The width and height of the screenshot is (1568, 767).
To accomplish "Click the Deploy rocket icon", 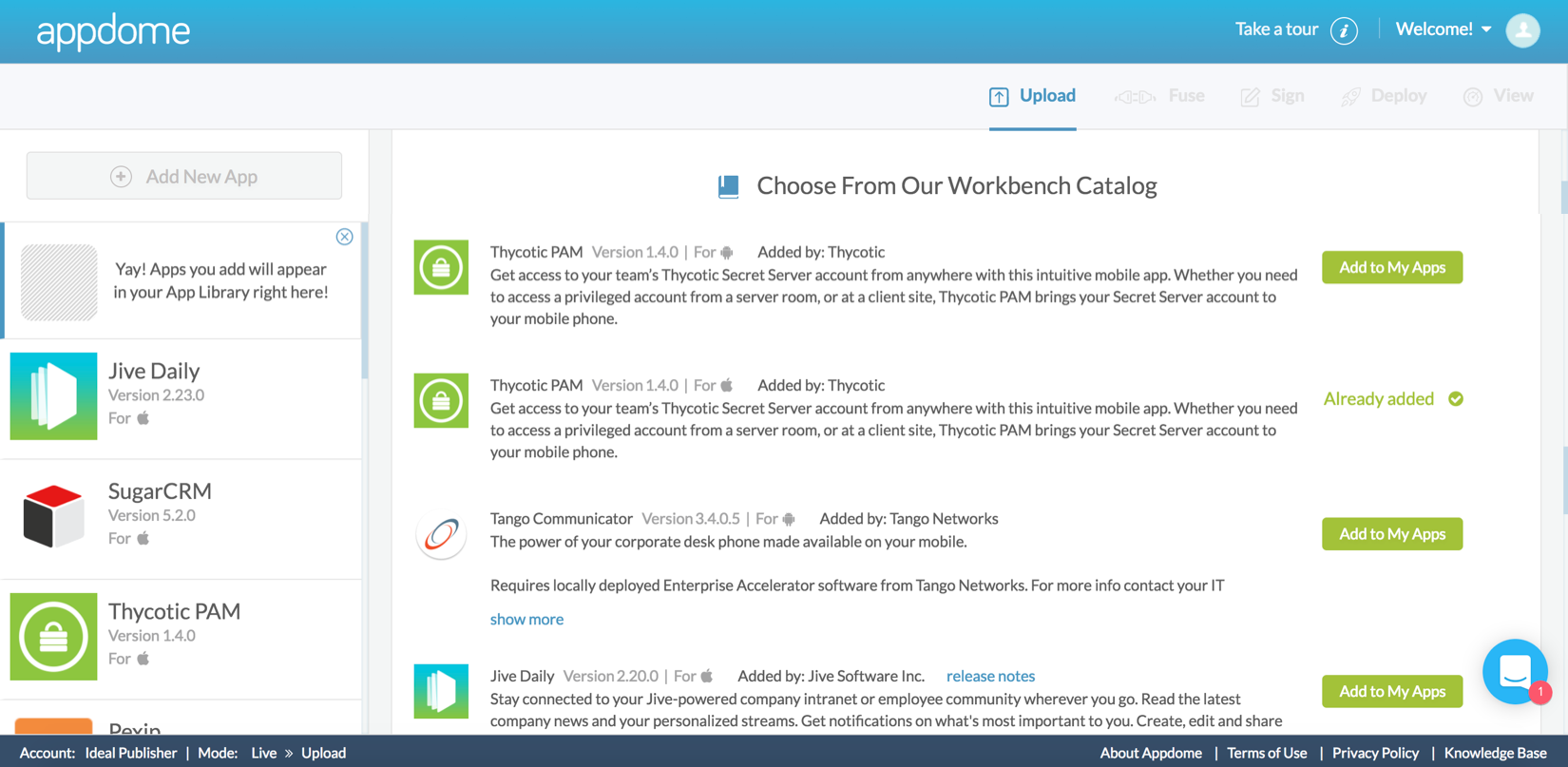I will [1350, 97].
